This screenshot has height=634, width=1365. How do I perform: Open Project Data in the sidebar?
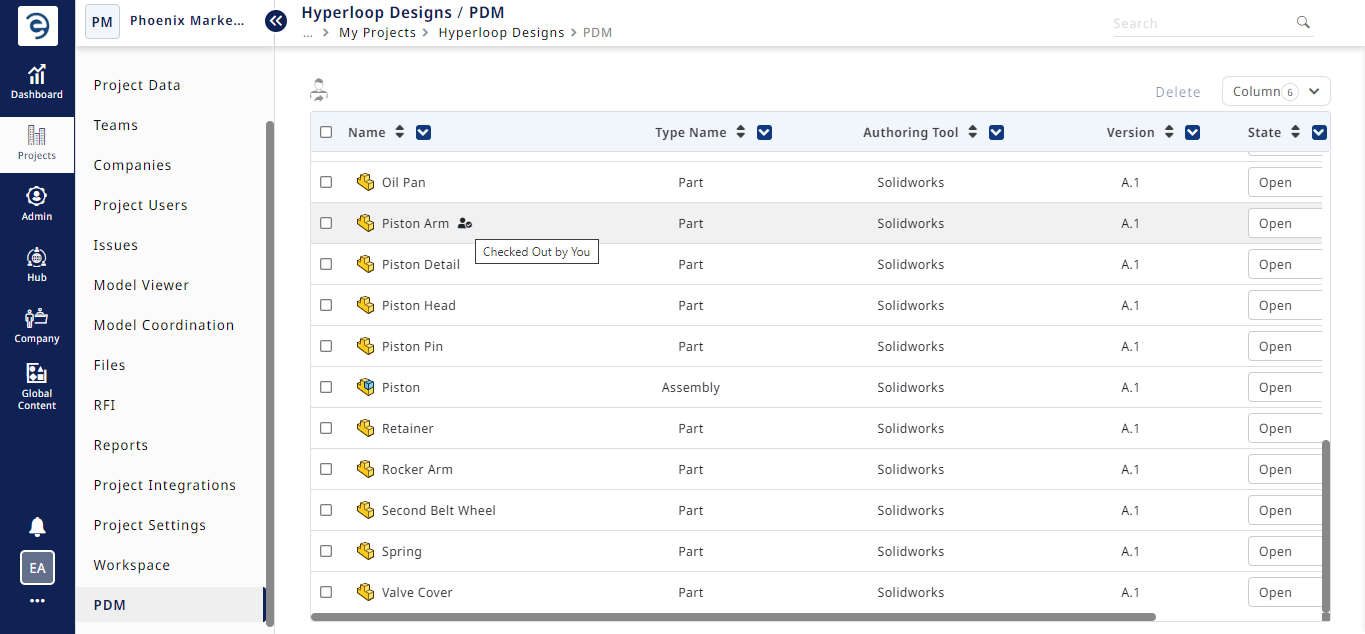pos(137,85)
